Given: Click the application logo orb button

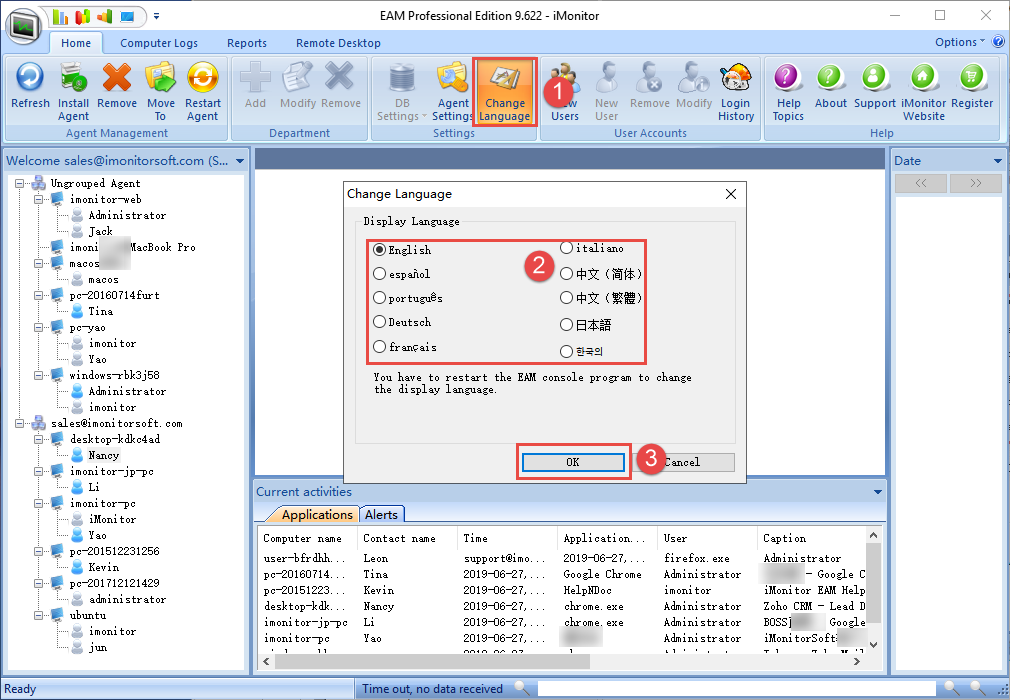Looking at the screenshot, I should pyautogui.click(x=24, y=26).
